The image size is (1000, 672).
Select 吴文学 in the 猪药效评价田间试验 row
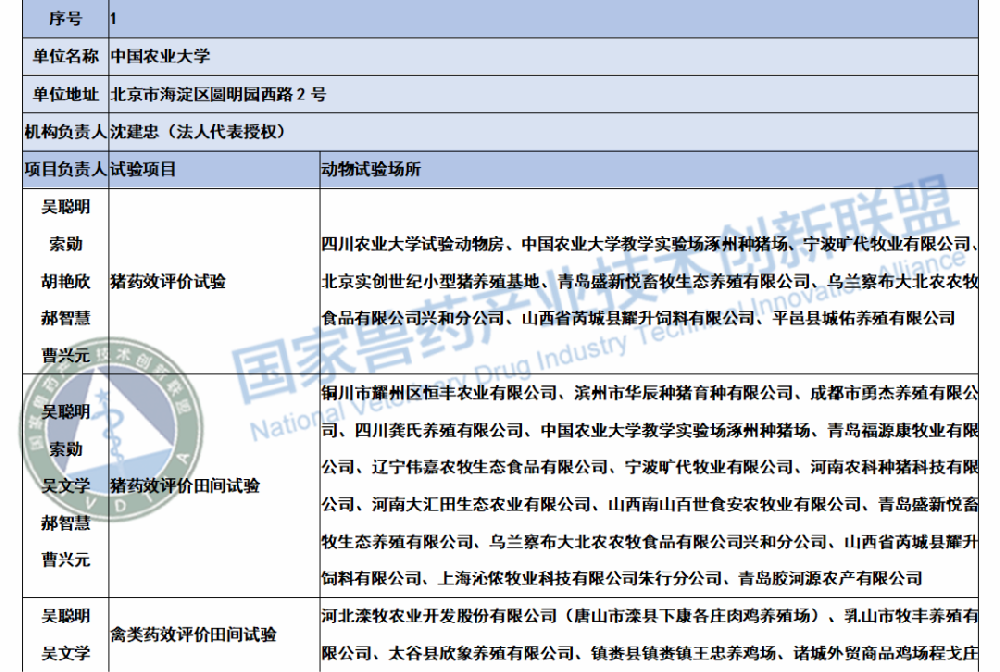tap(66, 486)
